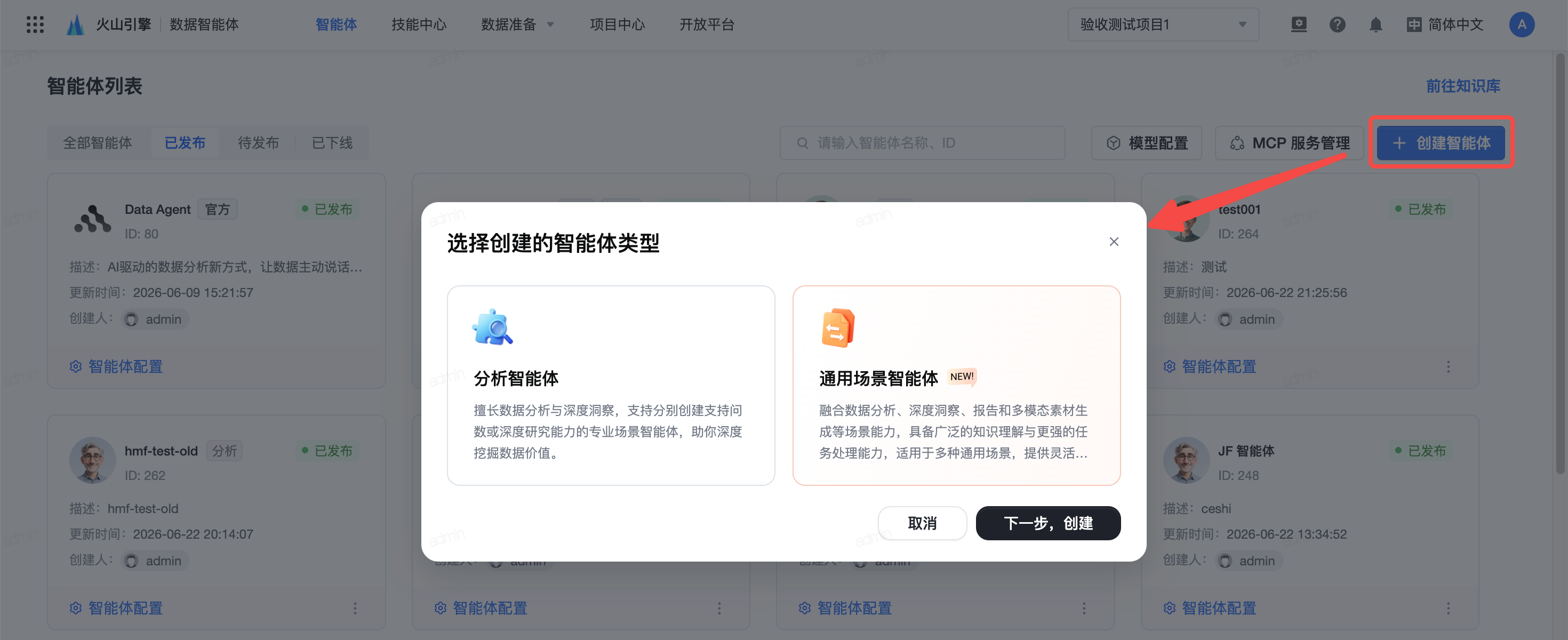Click the blue analysis puzzle icon
The width and height of the screenshot is (1568, 640).
pyautogui.click(x=492, y=327)
